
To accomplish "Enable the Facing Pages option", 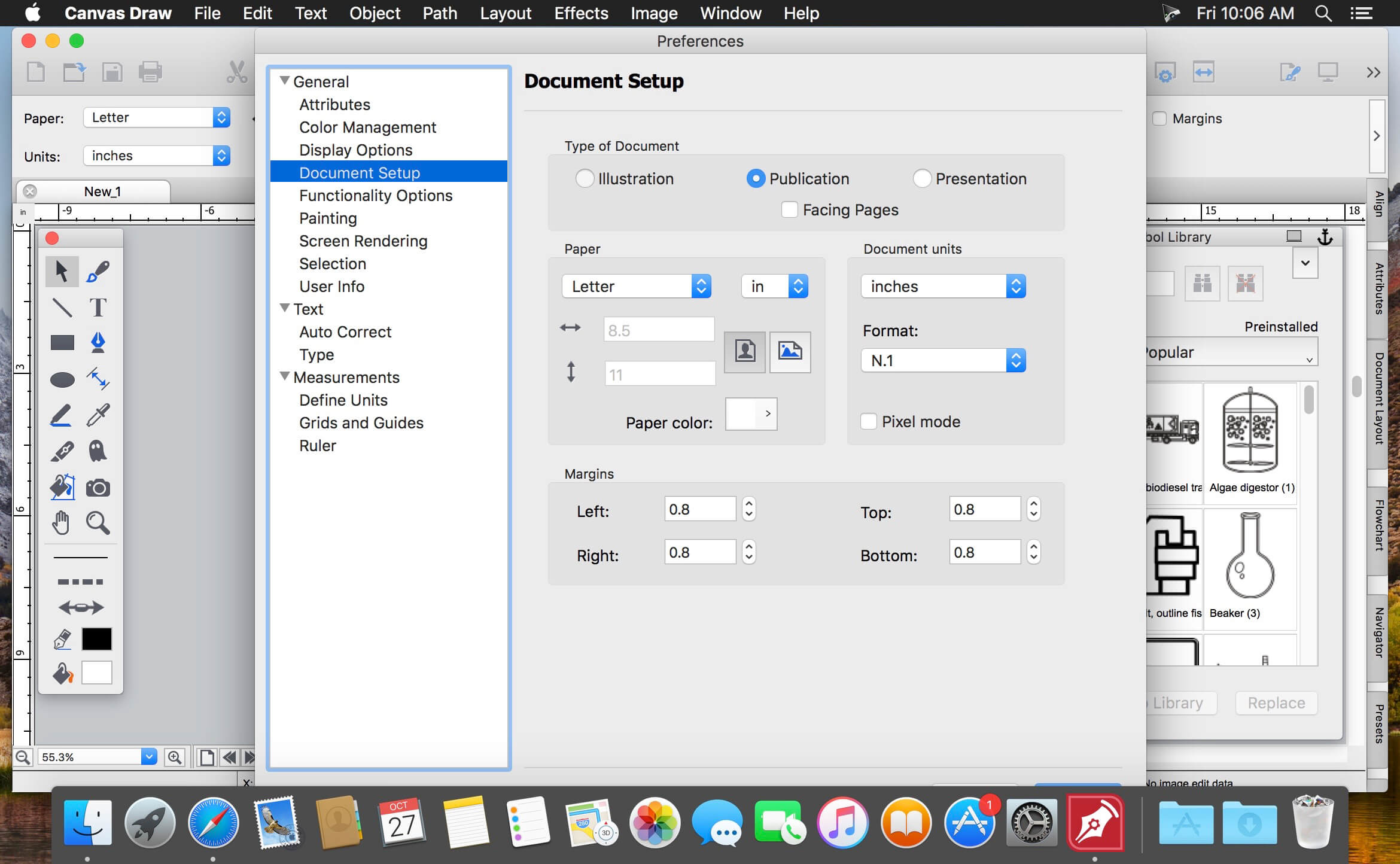I will tap(789, 209).
